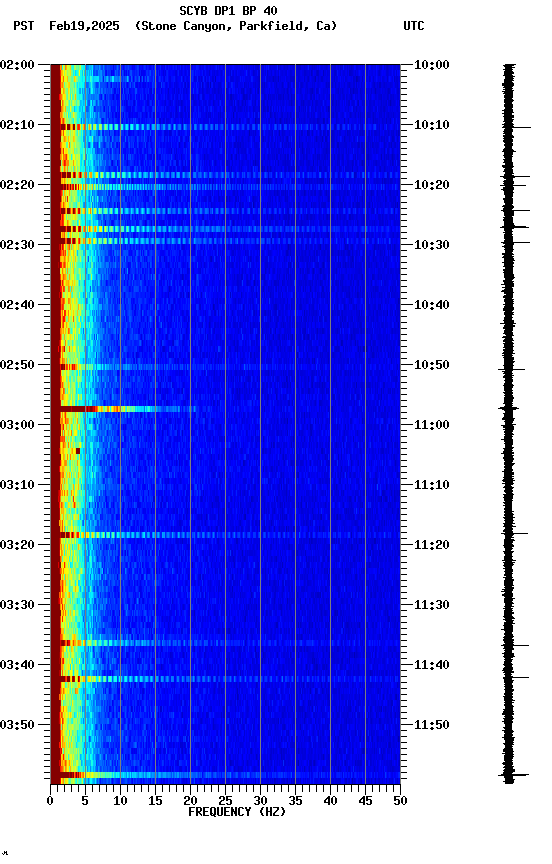
Task: Click the 25 Hz frequency tick label
Action: pos(225,801)
